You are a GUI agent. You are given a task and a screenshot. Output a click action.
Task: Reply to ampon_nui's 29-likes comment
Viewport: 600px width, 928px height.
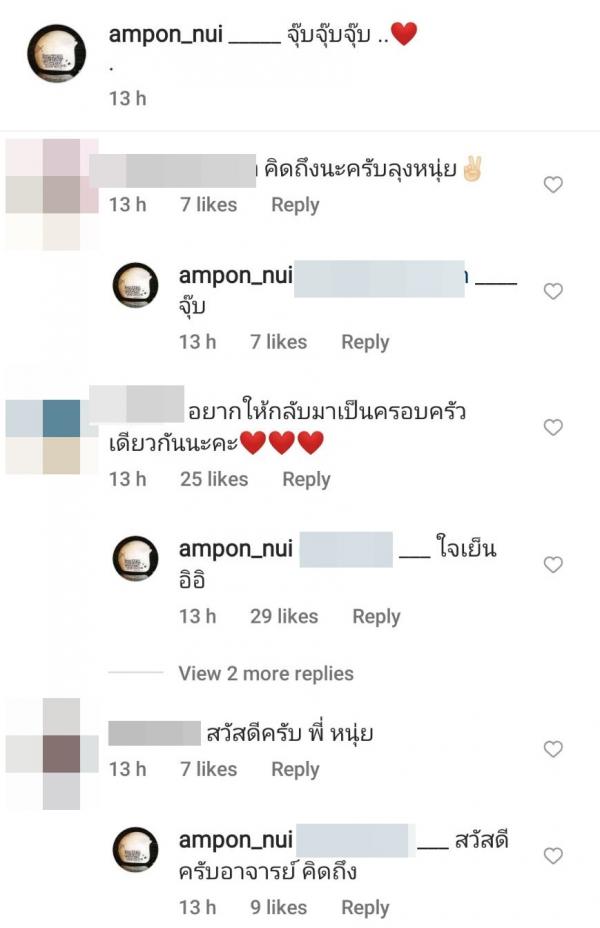[x=376, y=617]
